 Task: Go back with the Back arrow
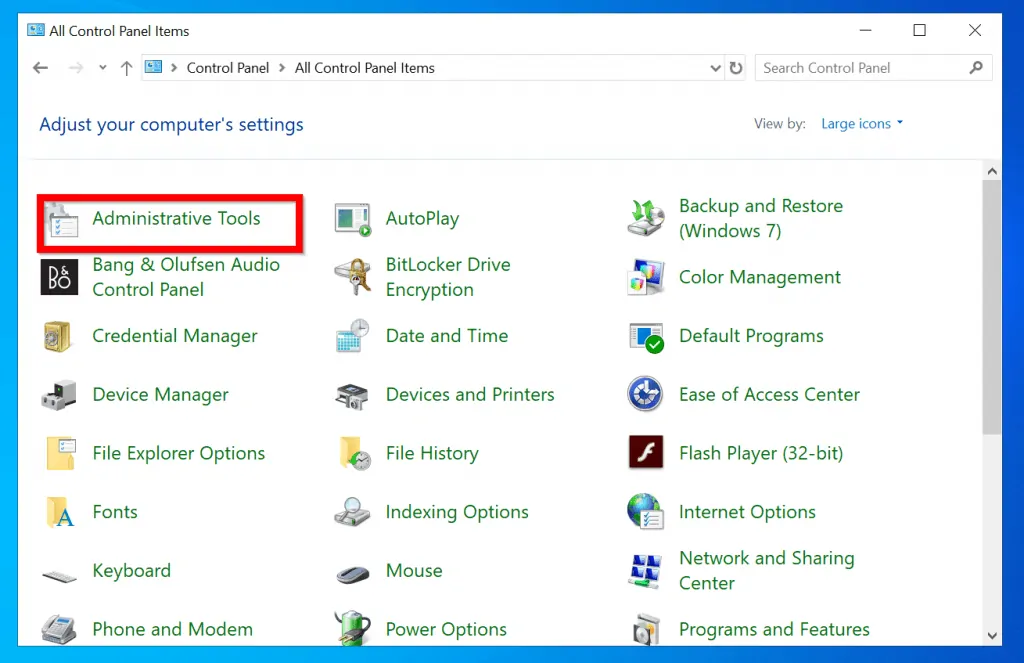(40, 68)
